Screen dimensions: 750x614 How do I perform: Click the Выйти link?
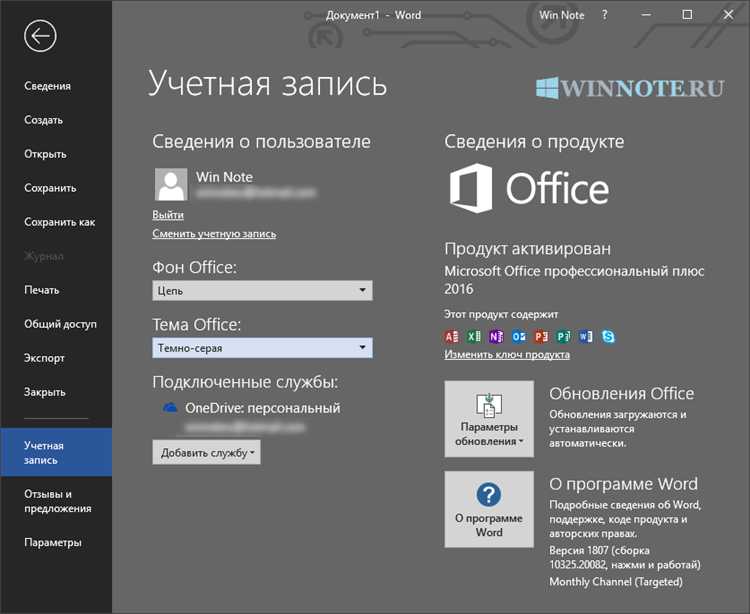168,215
